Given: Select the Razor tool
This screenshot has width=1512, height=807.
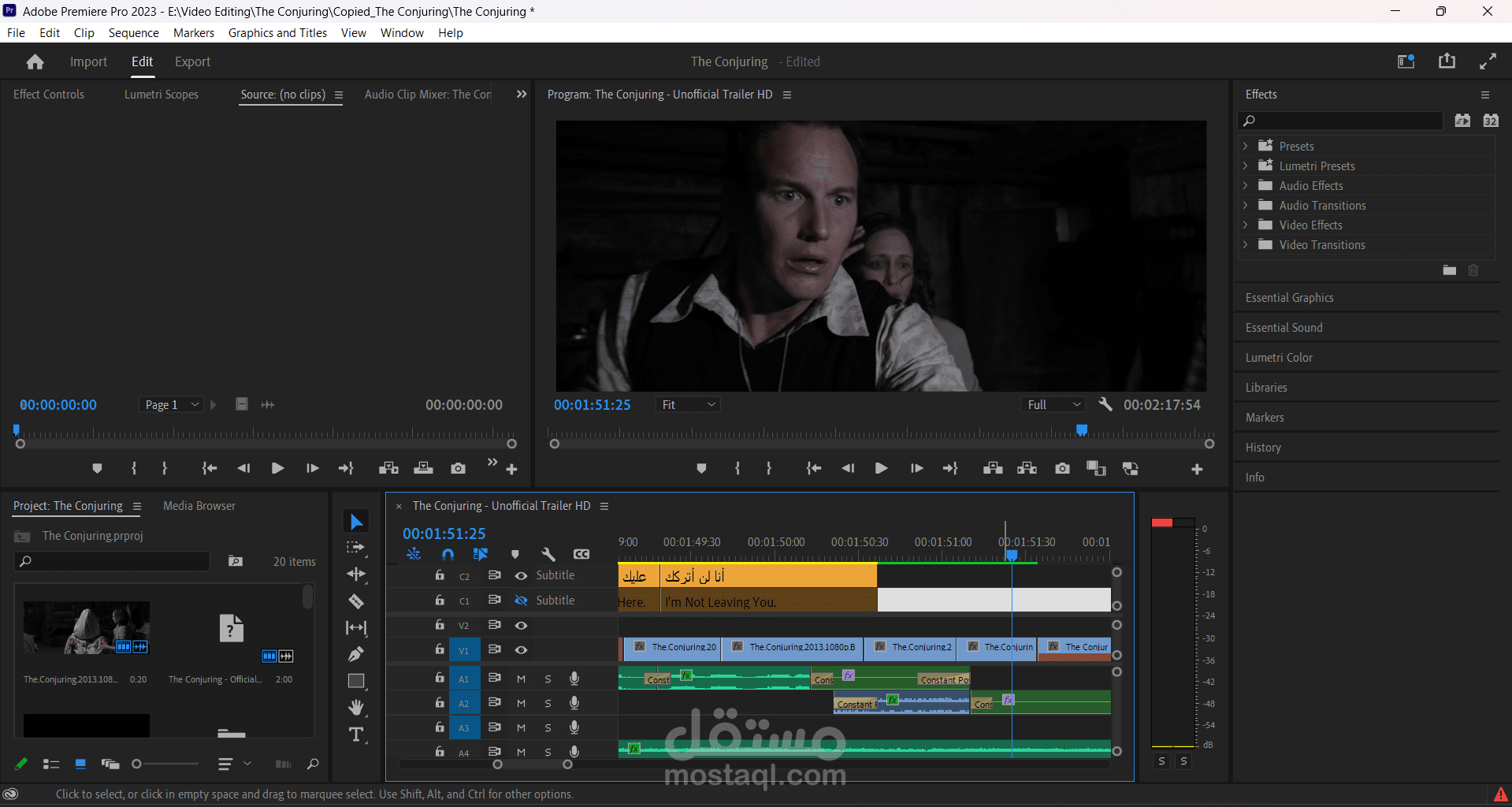Looking at the screenshot, I should point(356,601).
